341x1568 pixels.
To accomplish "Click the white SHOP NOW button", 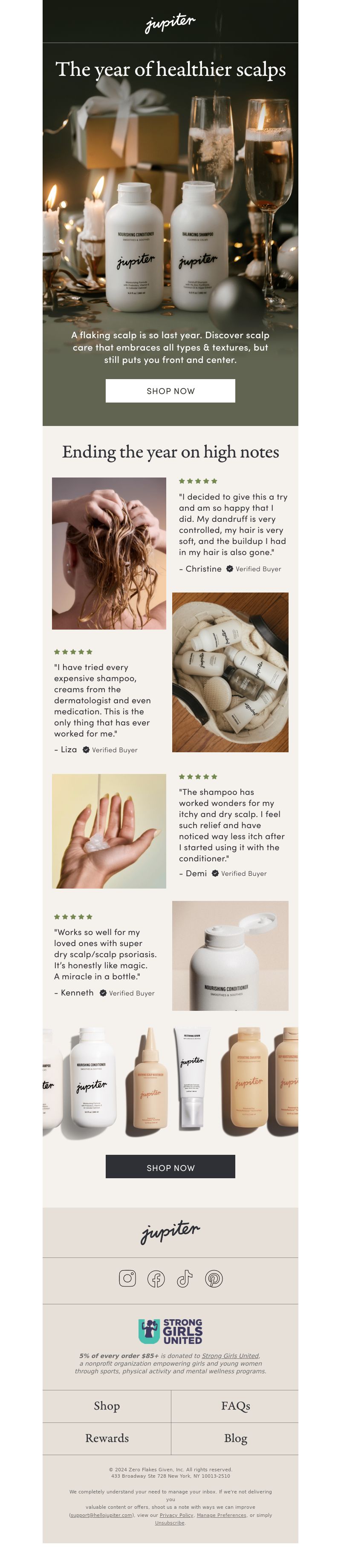I will coord(170,391).
